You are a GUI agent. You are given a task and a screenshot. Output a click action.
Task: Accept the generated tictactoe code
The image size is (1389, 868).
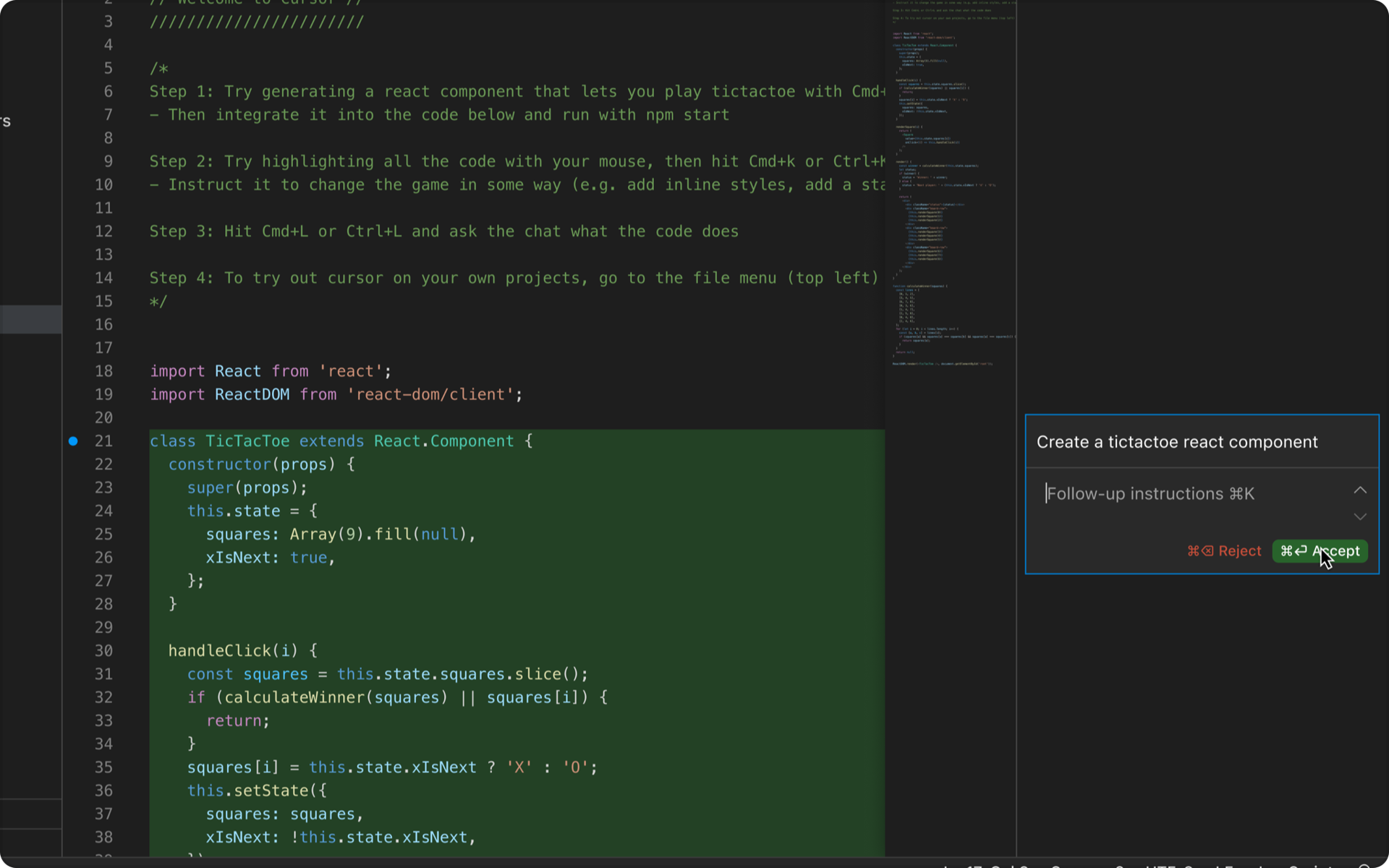point(1320,551)
